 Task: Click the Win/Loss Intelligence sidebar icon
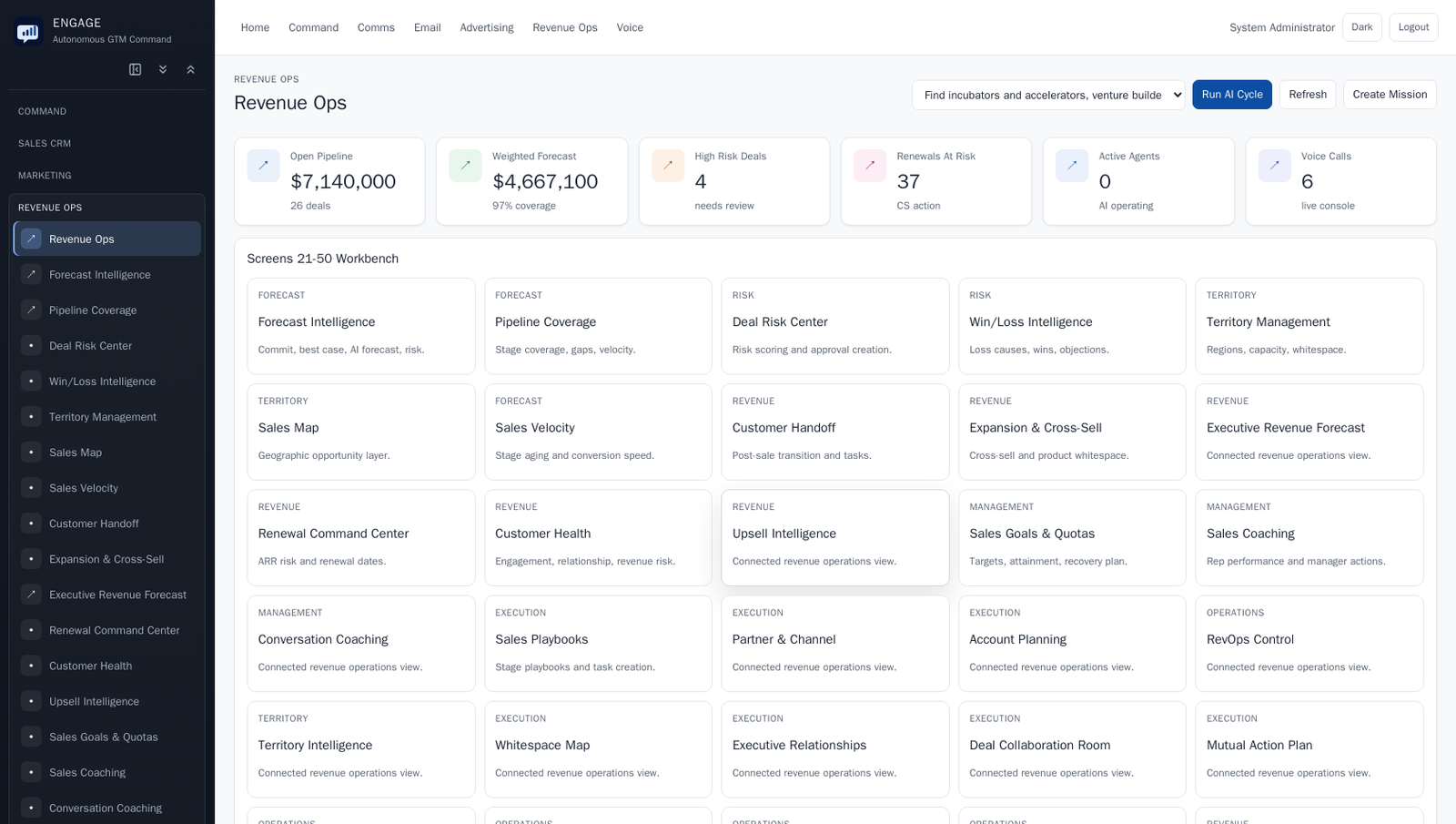click(x=31, y=381)
